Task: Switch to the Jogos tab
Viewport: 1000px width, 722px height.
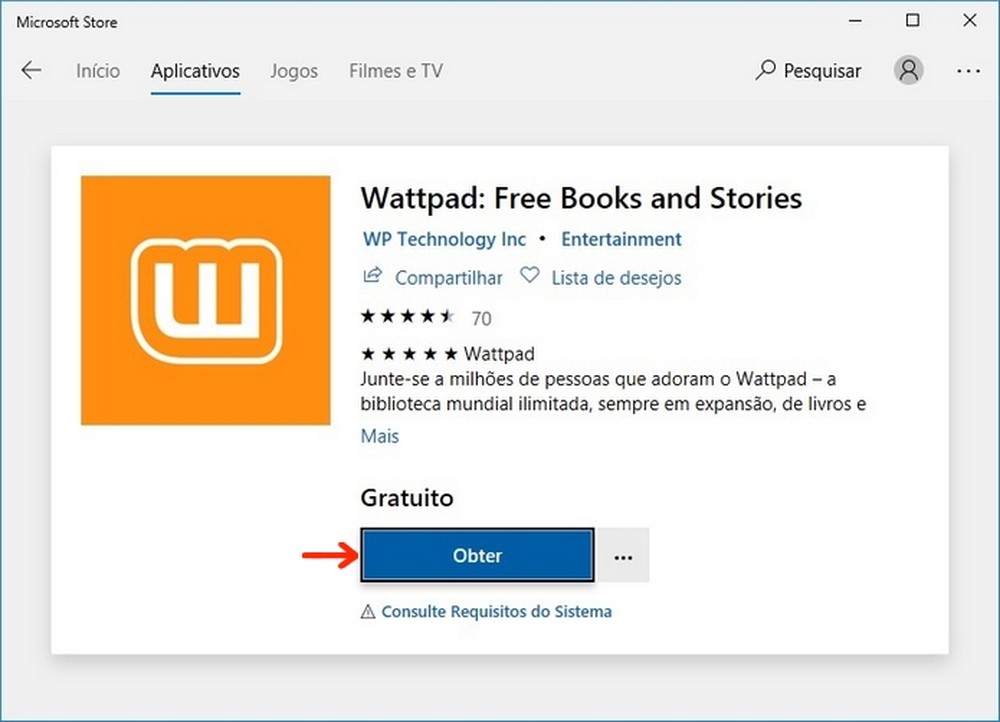Action: 294,71
